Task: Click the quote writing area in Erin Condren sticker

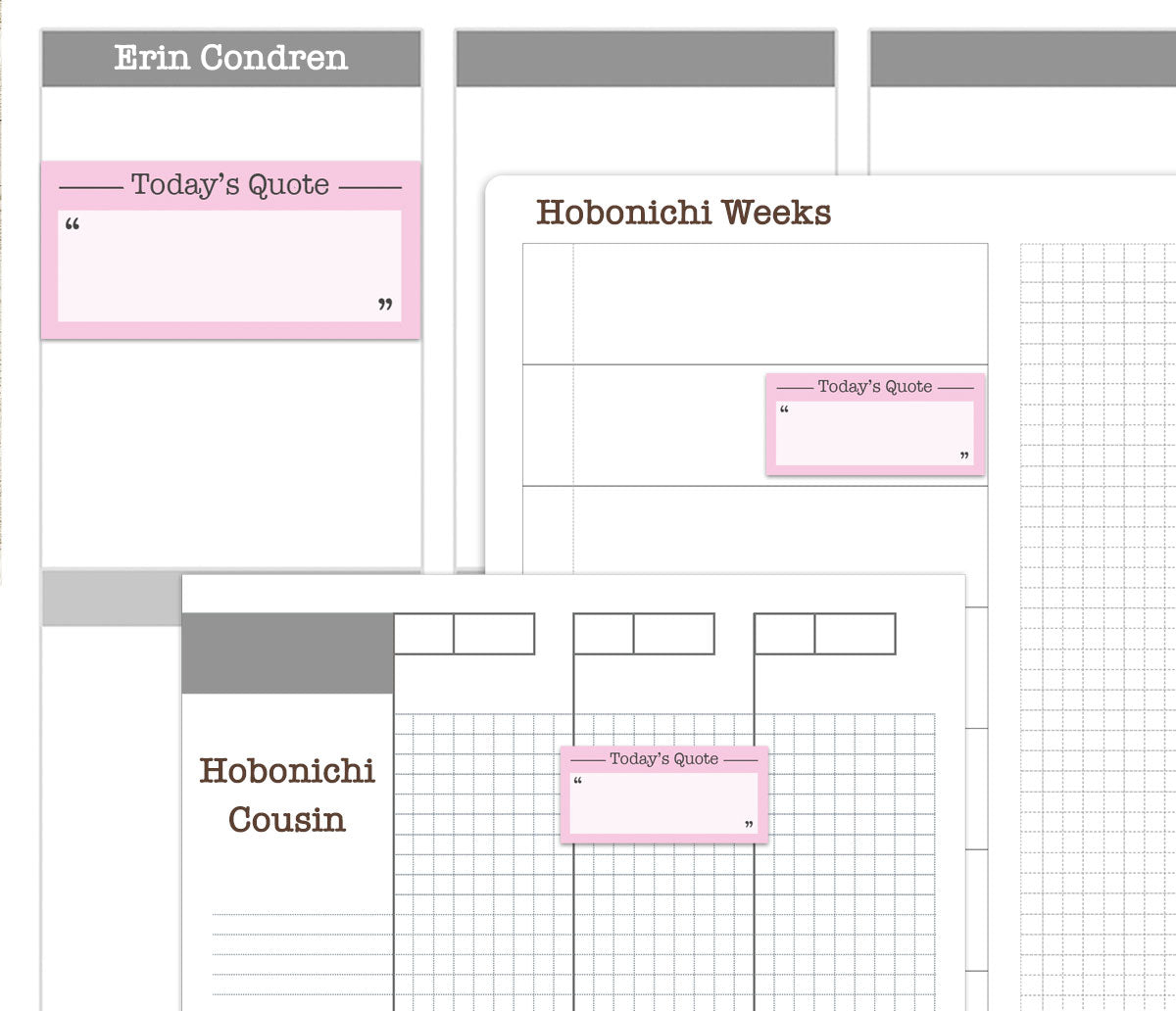Action: point(230,265)
